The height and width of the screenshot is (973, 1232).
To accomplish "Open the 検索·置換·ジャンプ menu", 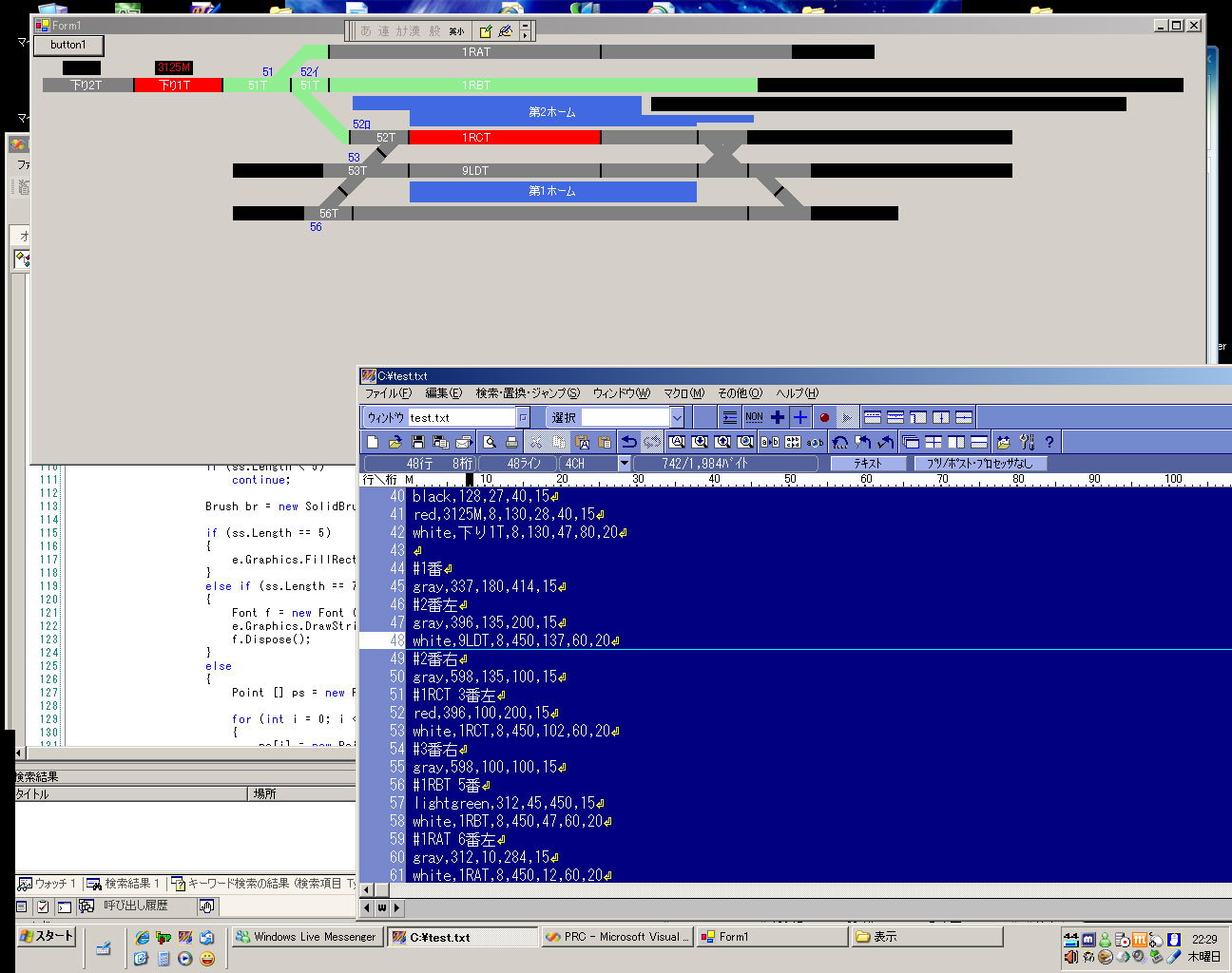I will point(527,393).
